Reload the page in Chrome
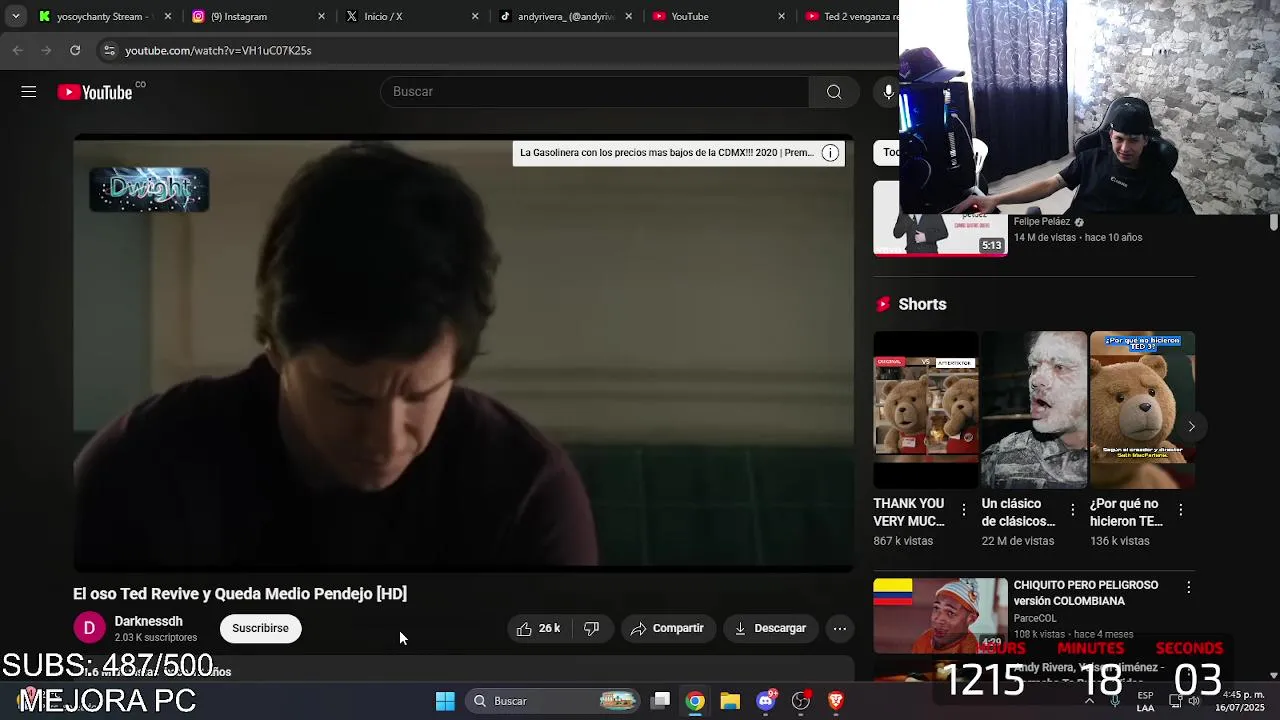Viewport: 1280px width, 720px height. coord(75,50)
